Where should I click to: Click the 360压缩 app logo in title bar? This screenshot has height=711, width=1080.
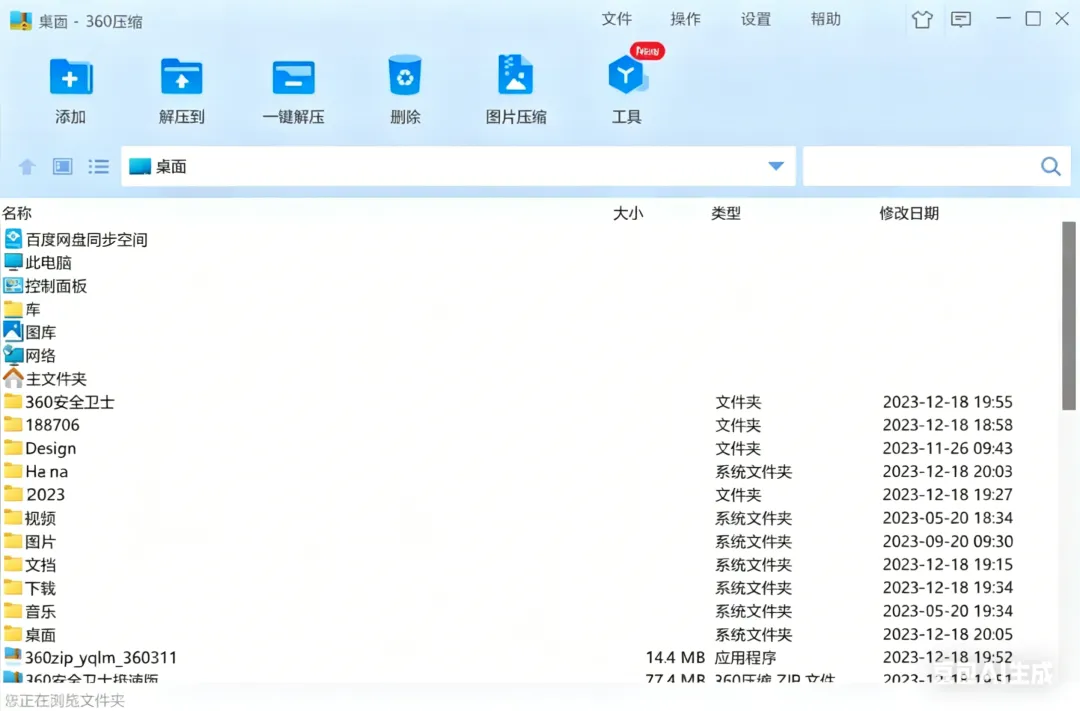click(x=21, y=21)
